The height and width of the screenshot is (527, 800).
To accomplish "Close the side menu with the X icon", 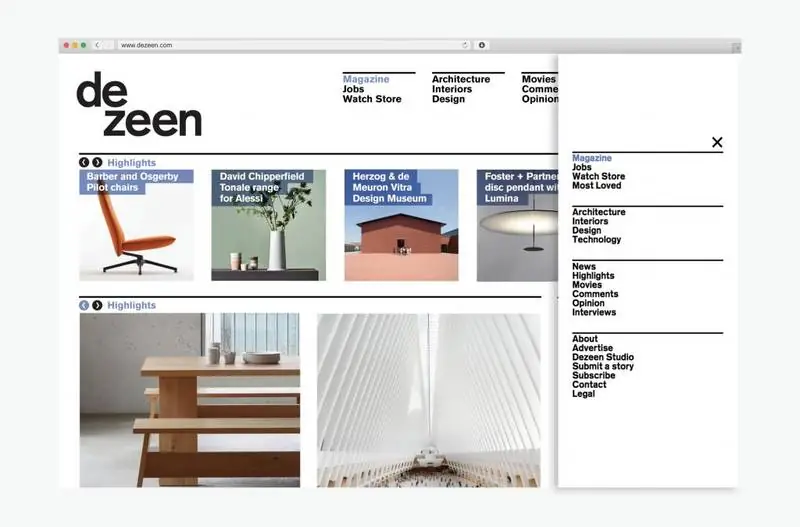I will [x=717, y=142].
